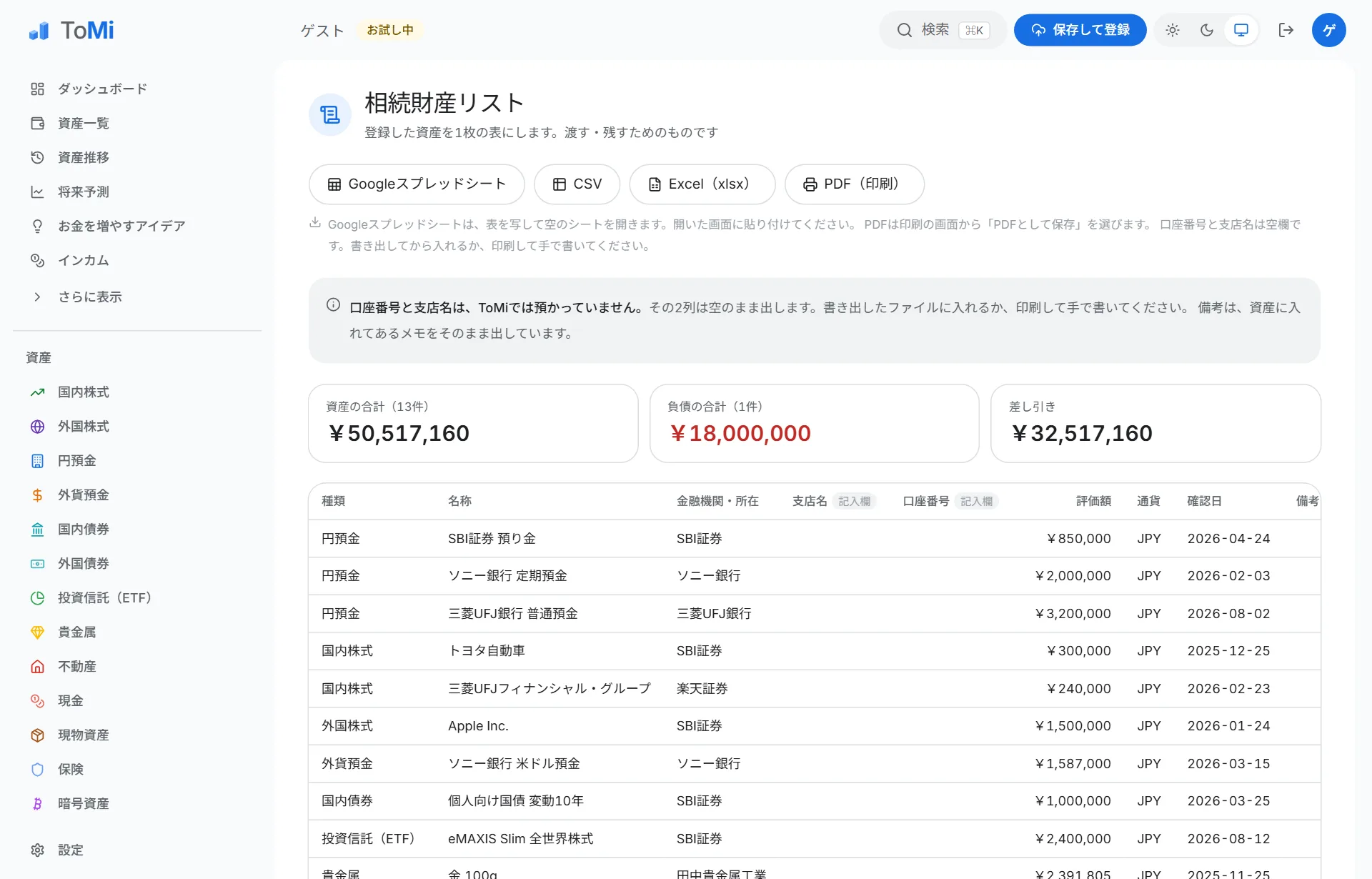The height and width of the screenshot is (879, 1372).
Task: Select お金を増やすアイデア menu item
Action: tap(137, 226)
